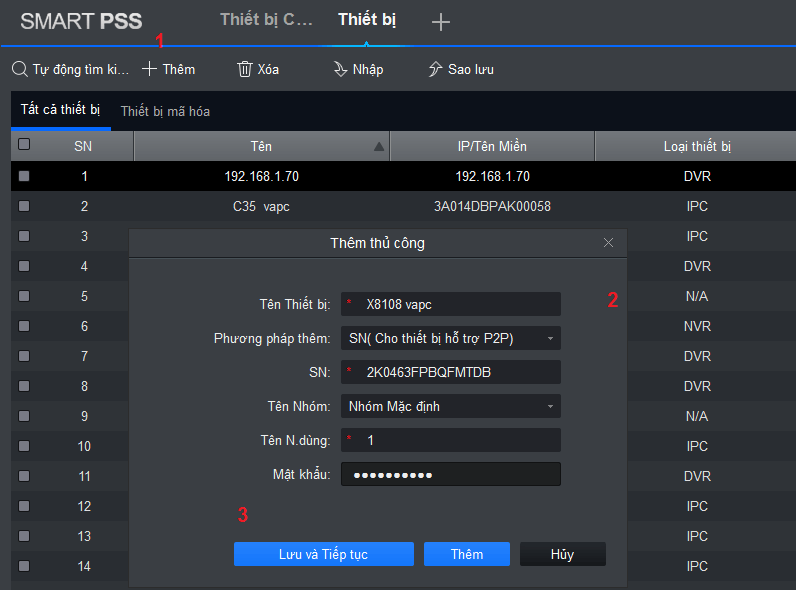Click the Tên N.dùng input field
The height and width of the screenshot is (590, 796).
click(x=451, y=440)
